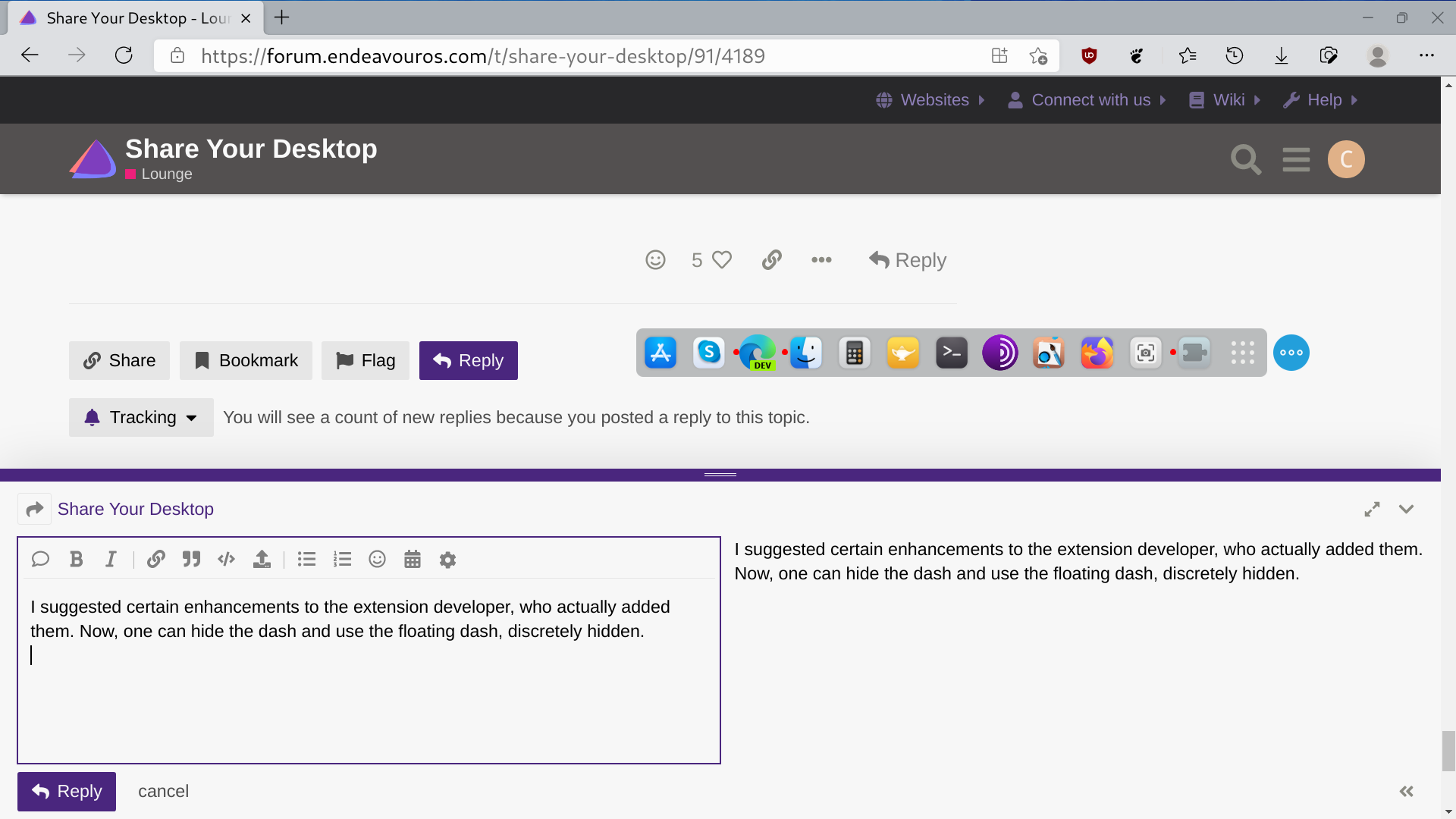Click cancel to discard reply

164,791
